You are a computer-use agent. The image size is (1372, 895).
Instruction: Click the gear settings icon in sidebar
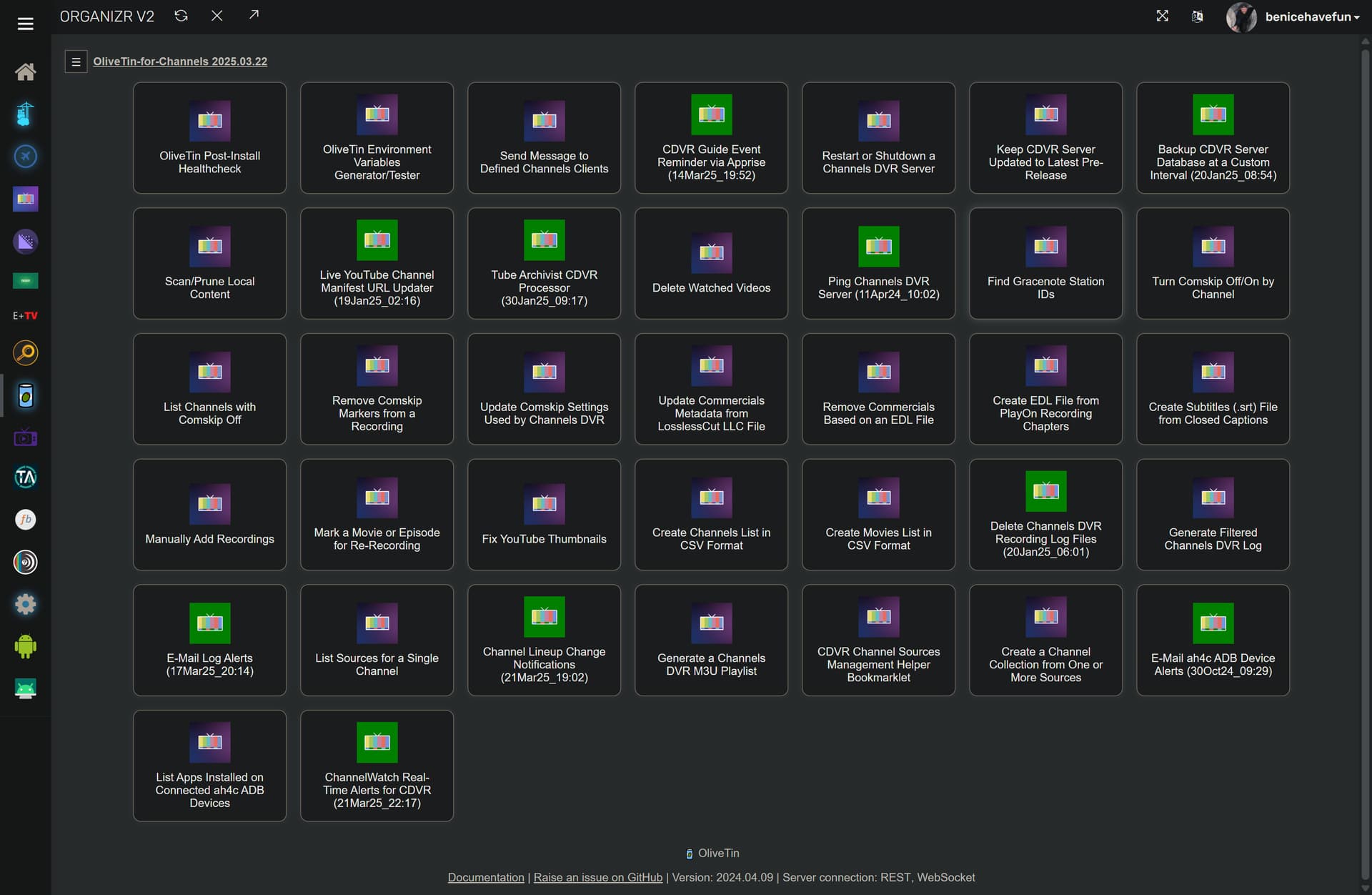point(26,604)
